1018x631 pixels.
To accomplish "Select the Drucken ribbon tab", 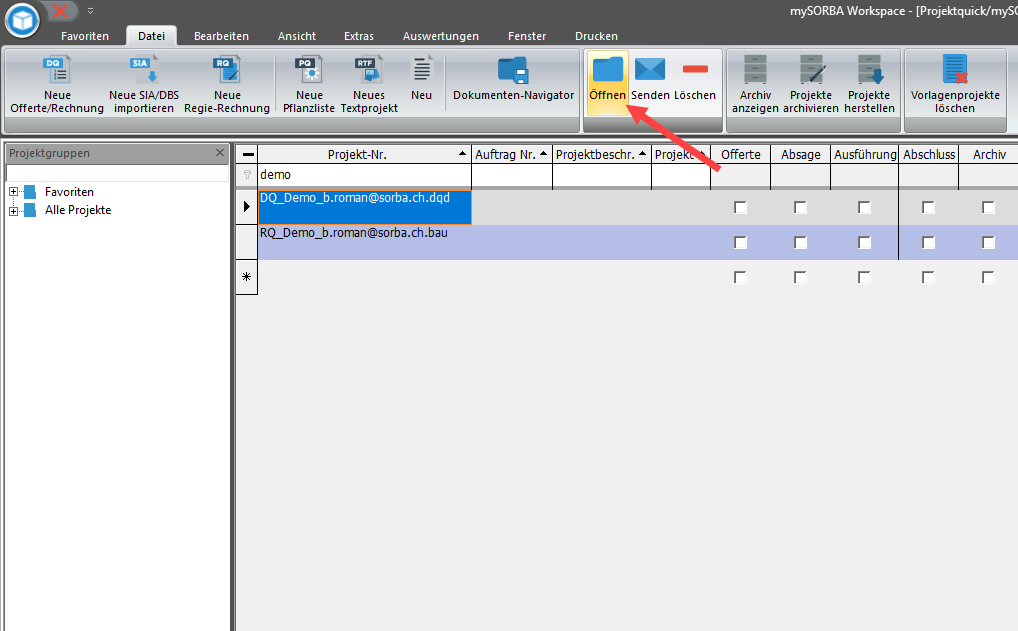I will point(597,36).
